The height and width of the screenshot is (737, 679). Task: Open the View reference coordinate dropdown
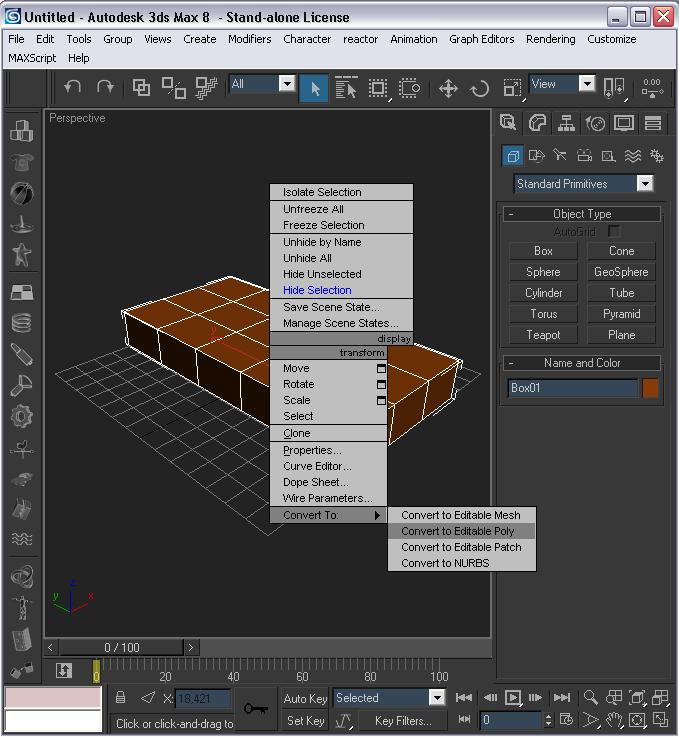[x=562, y=84]
